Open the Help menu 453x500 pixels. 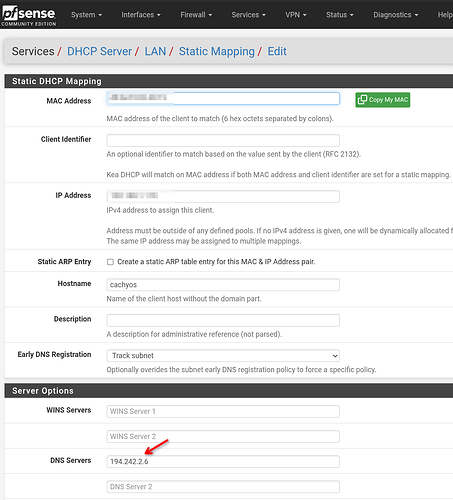coord(445,15)
